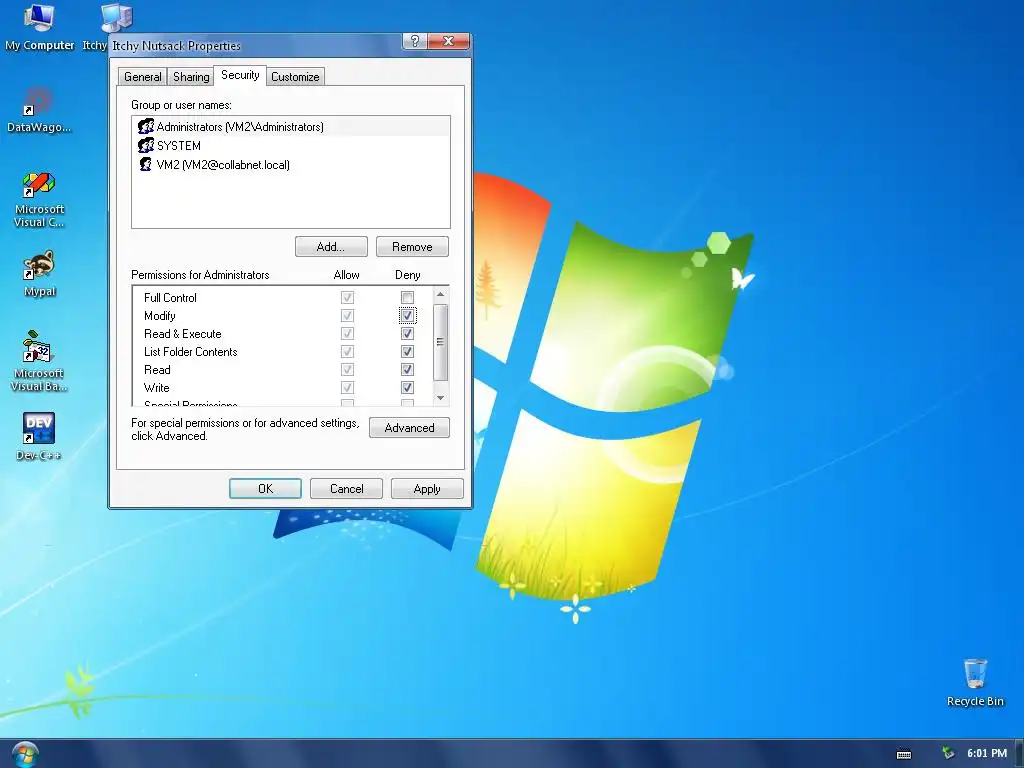Toggle Allow checkbox for Full Control
This screenshot has height=768, width=1024.
347,298
